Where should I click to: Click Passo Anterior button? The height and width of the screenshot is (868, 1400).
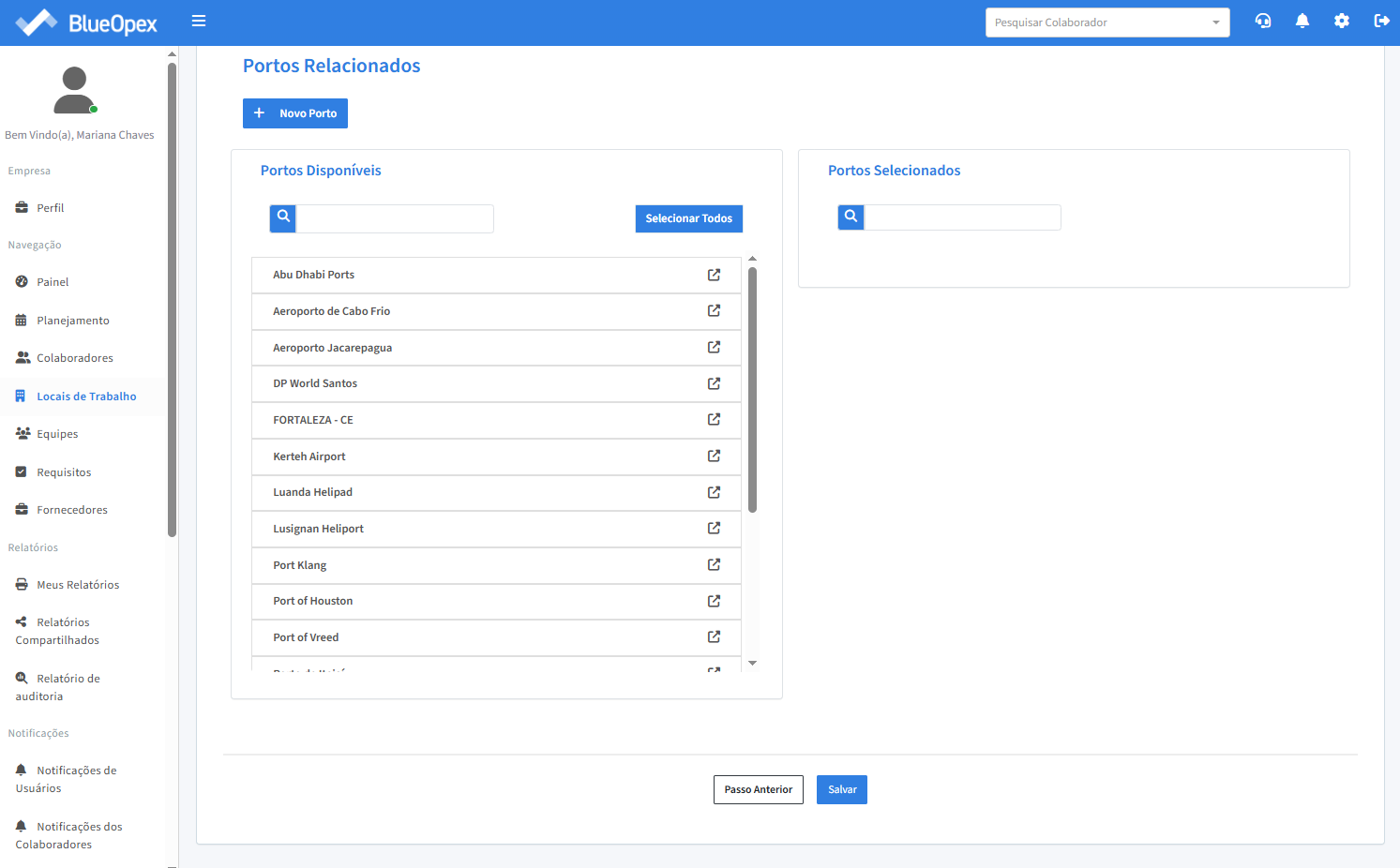coord(759,789)
